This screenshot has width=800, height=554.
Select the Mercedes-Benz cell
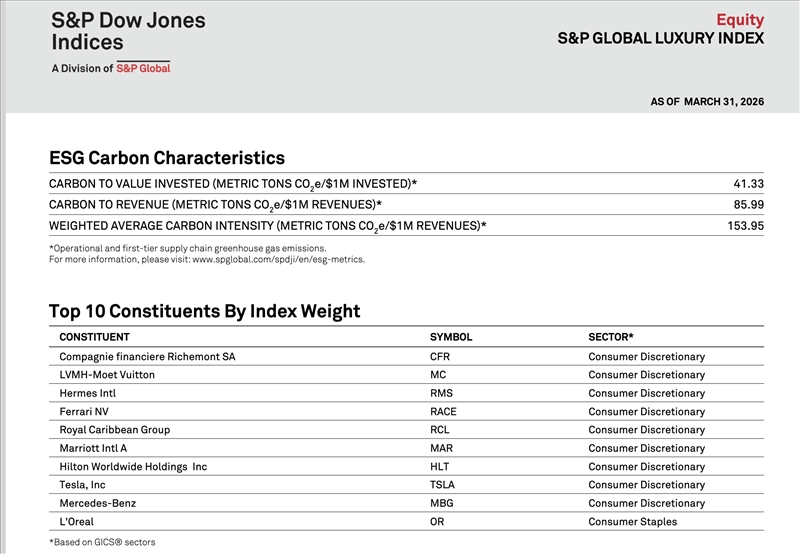(98, 503)
